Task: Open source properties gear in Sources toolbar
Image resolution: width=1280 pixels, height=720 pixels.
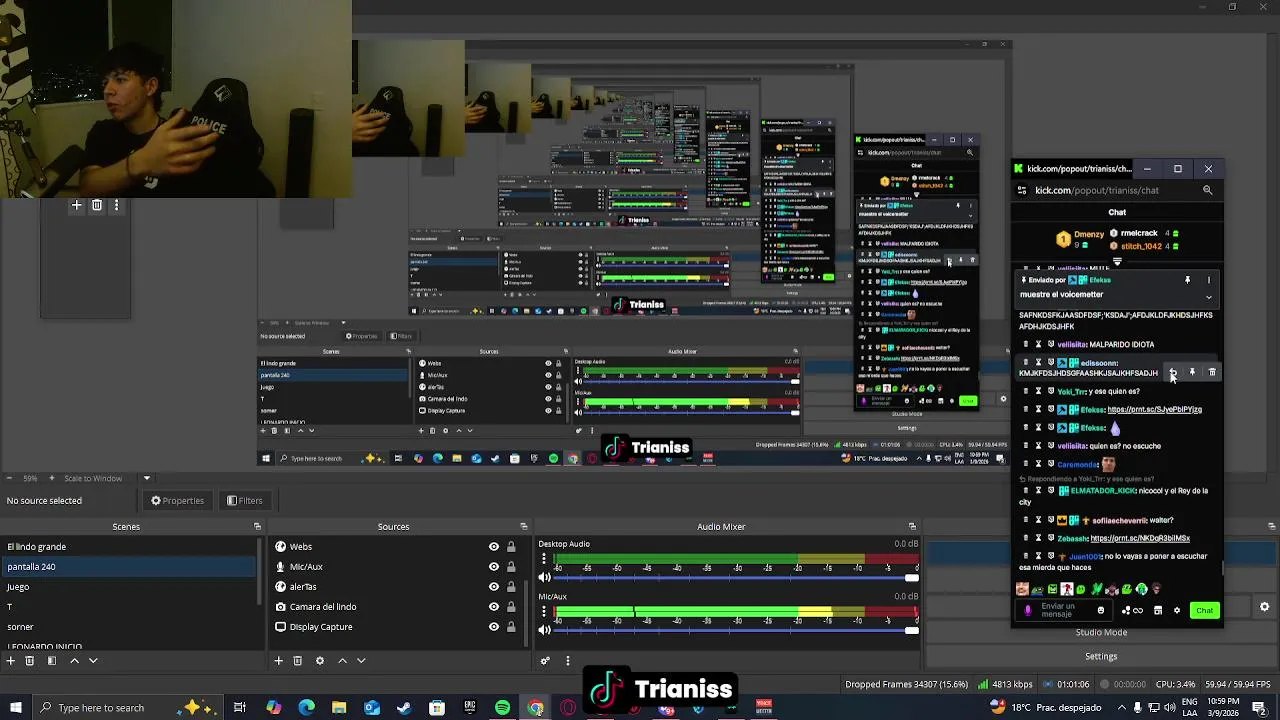Action: (x=319, y=661)
